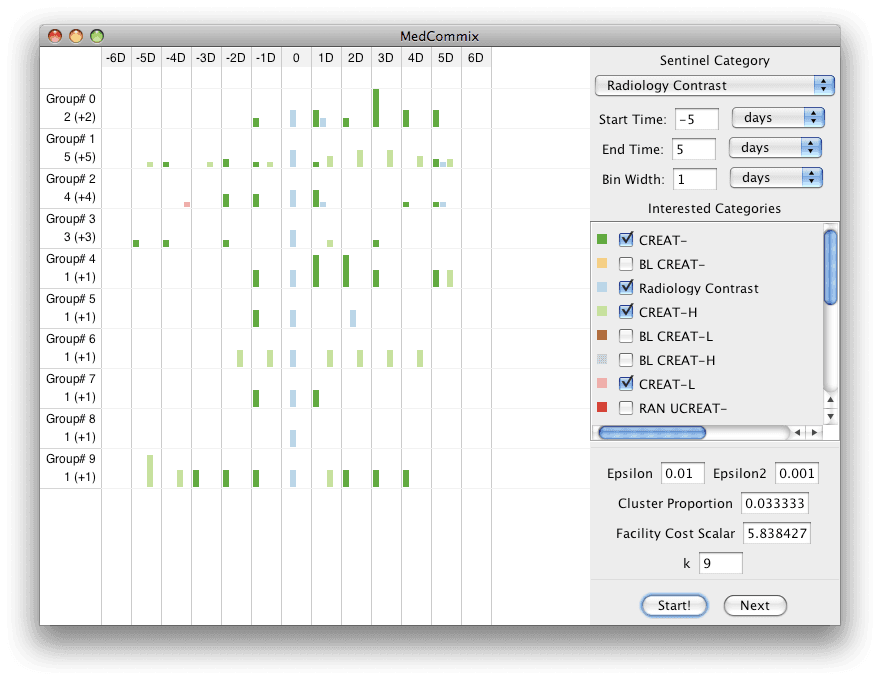The image size is (880, 680).
Task: Open the Sentinel Category dropdown
Action: (713, 85)
